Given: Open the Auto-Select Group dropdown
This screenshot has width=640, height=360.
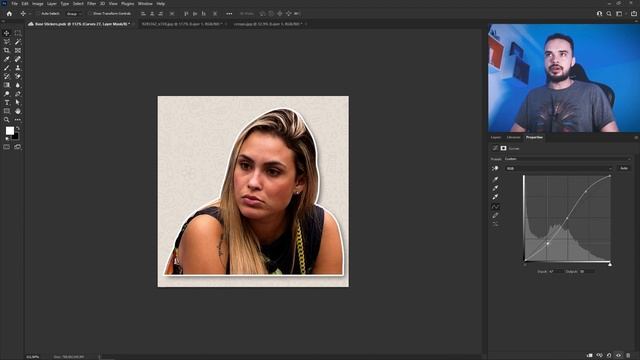Looking at the screenshot, I should (73, 13).
